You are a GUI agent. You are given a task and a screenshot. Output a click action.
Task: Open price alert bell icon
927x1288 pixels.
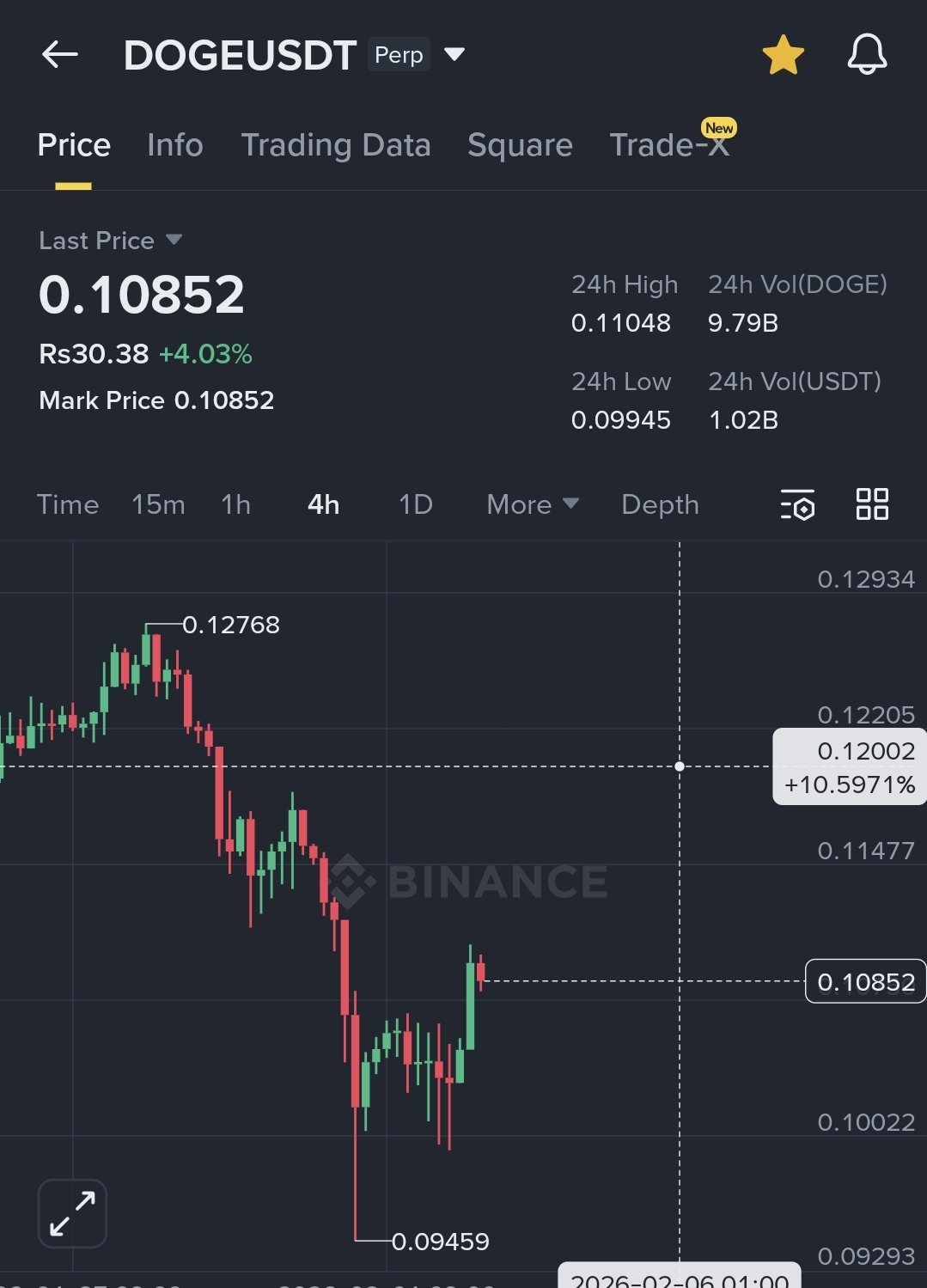(867, 55)
